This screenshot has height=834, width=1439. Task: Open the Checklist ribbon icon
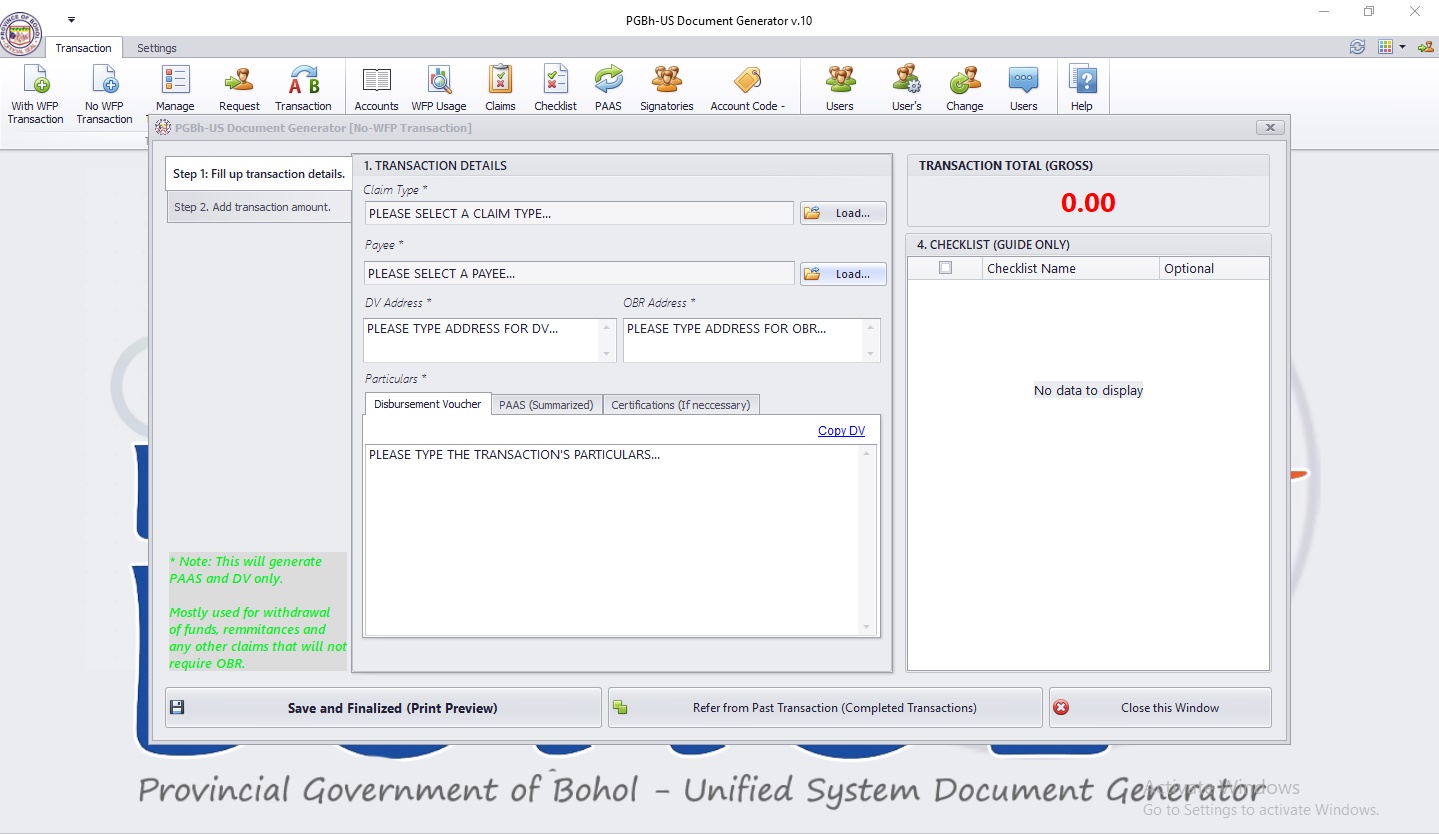click(x=555, y=89)
